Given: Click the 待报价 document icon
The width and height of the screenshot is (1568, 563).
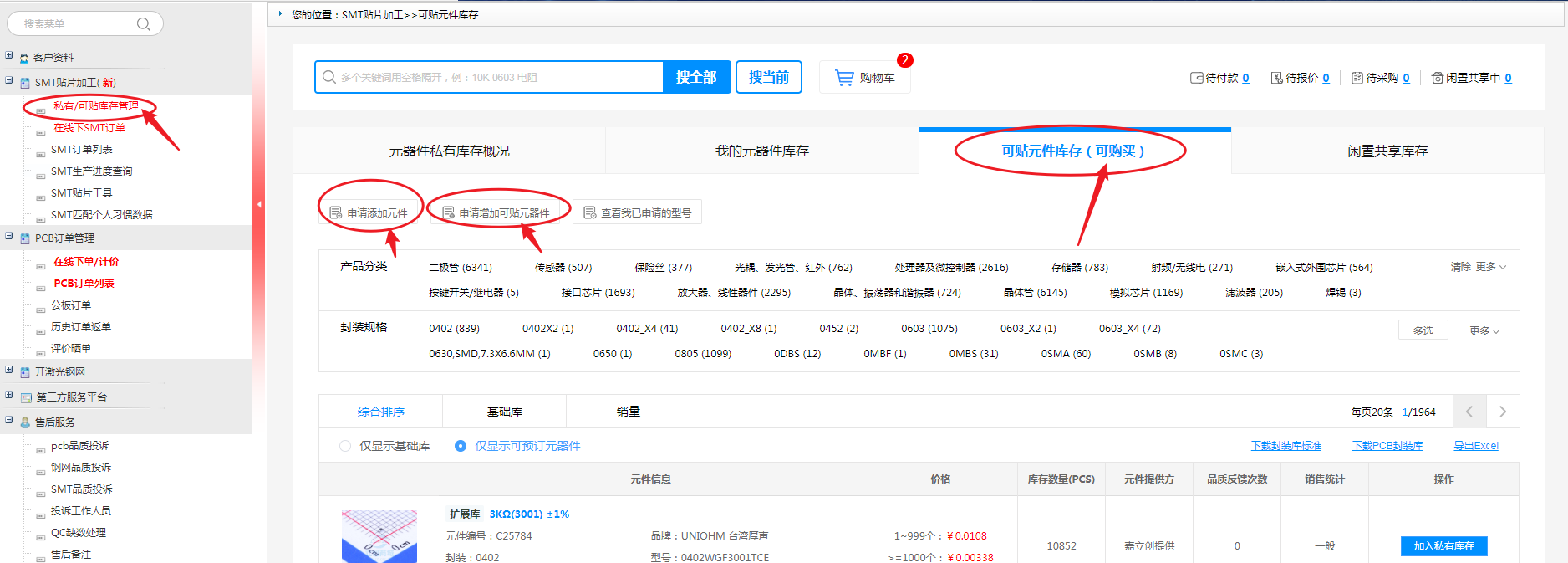Looking at the screenshot, I should [1276, 78].
